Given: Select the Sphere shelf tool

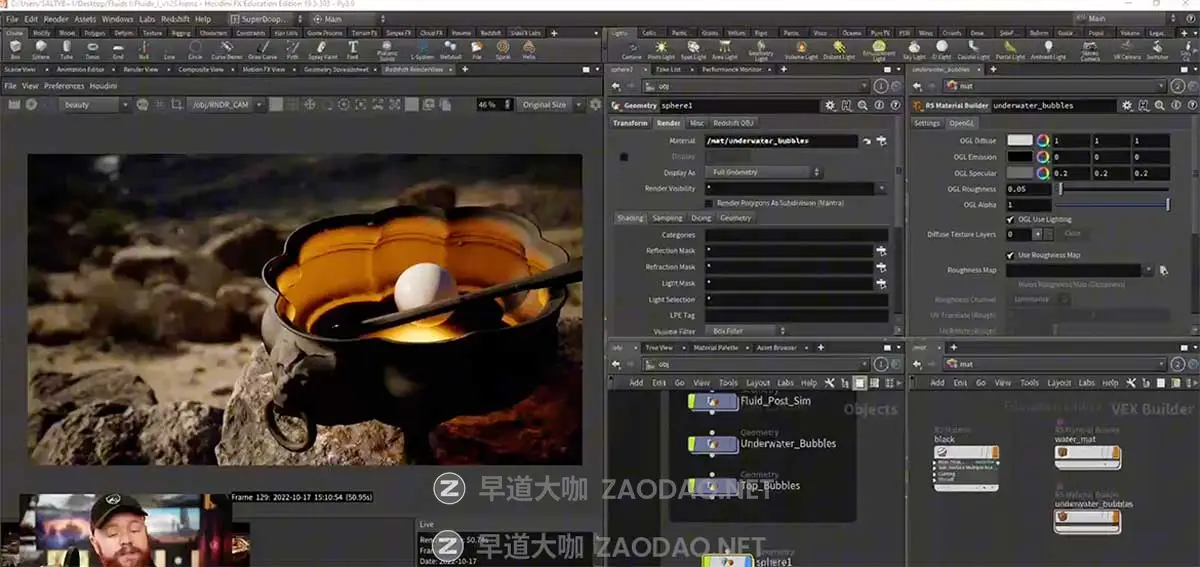Looking at the screenshot, I should pos(40,50).
